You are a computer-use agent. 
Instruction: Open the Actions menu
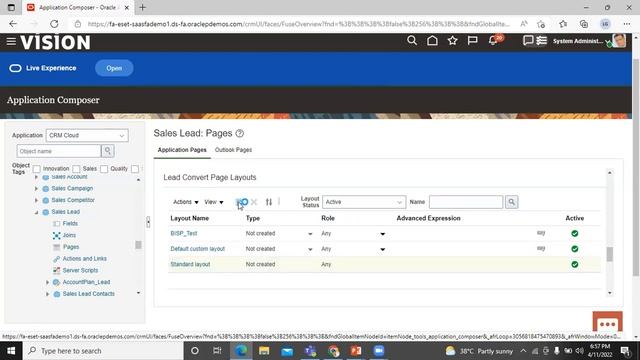coord(186,202)
